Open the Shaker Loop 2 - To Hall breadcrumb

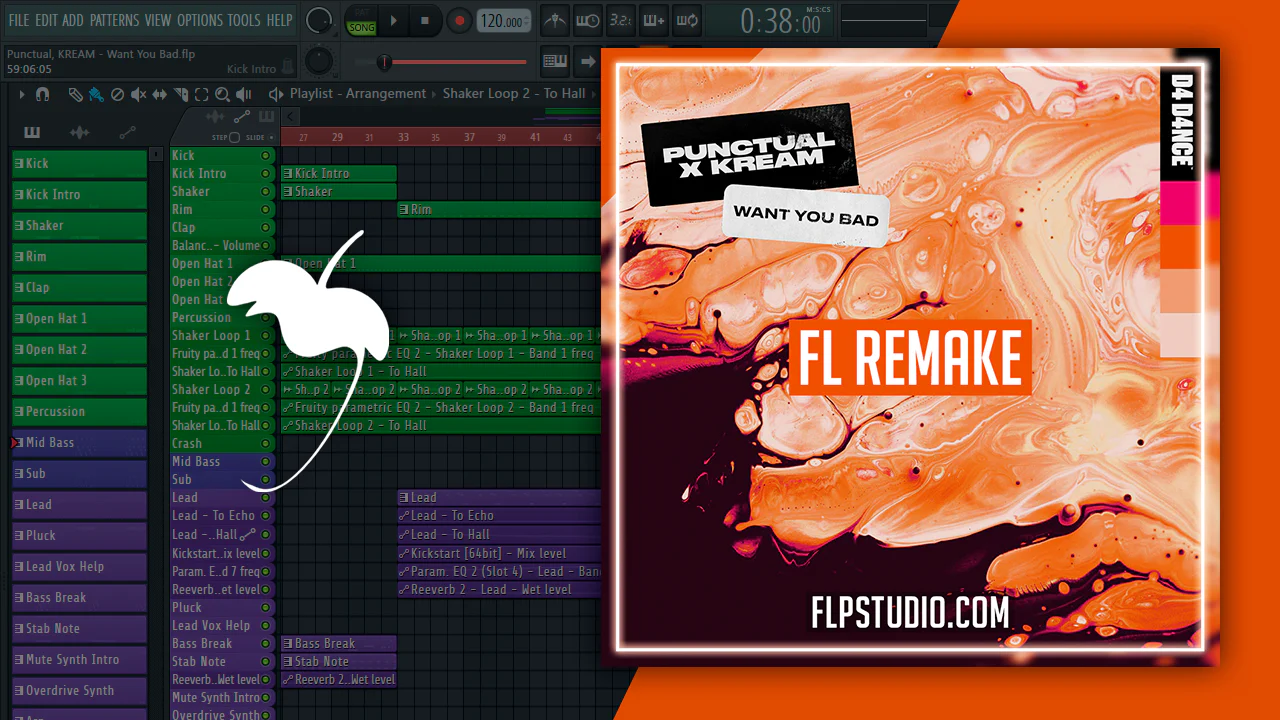click(x=514, y=94)
